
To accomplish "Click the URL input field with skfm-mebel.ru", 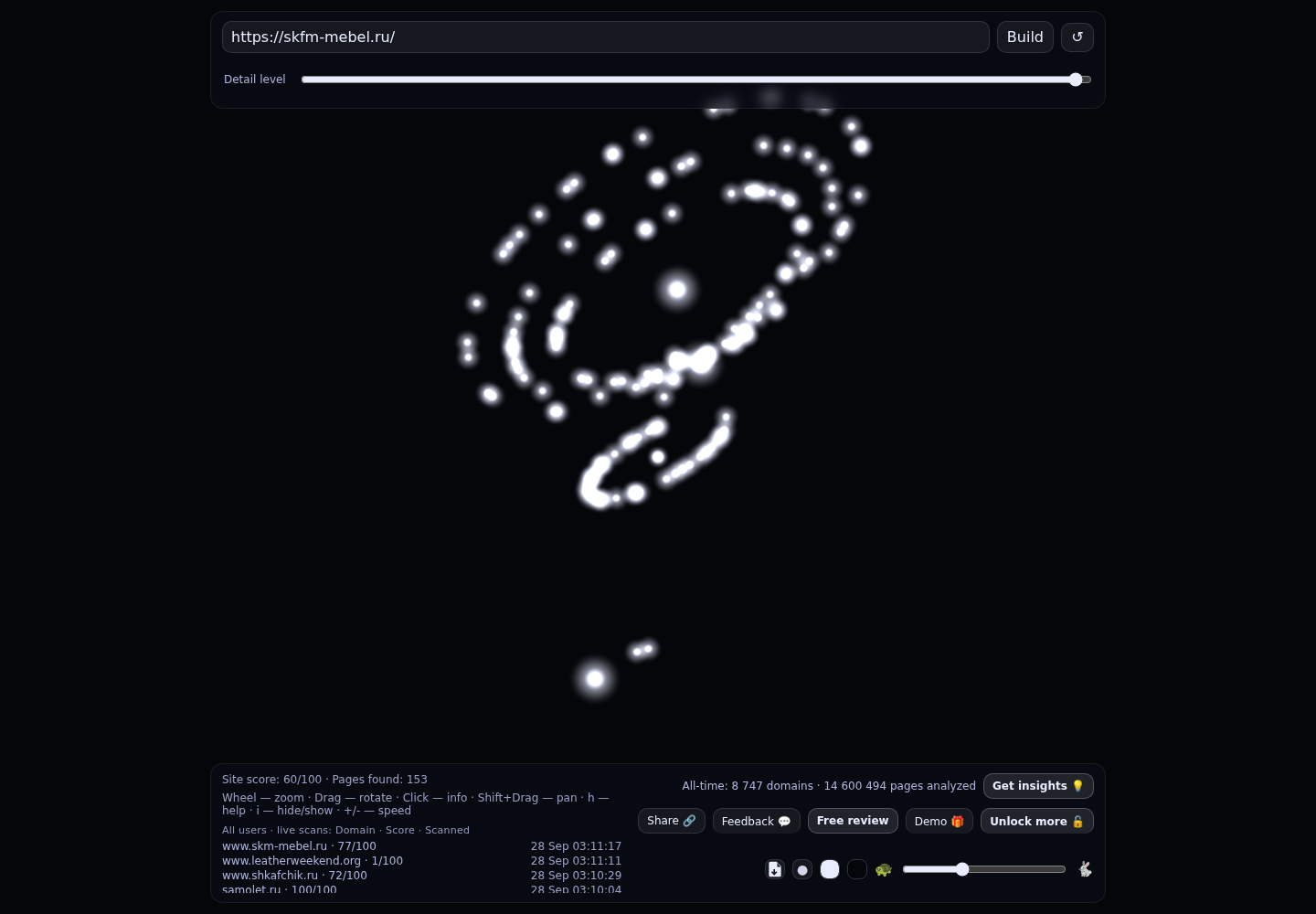I will [605, 37].
